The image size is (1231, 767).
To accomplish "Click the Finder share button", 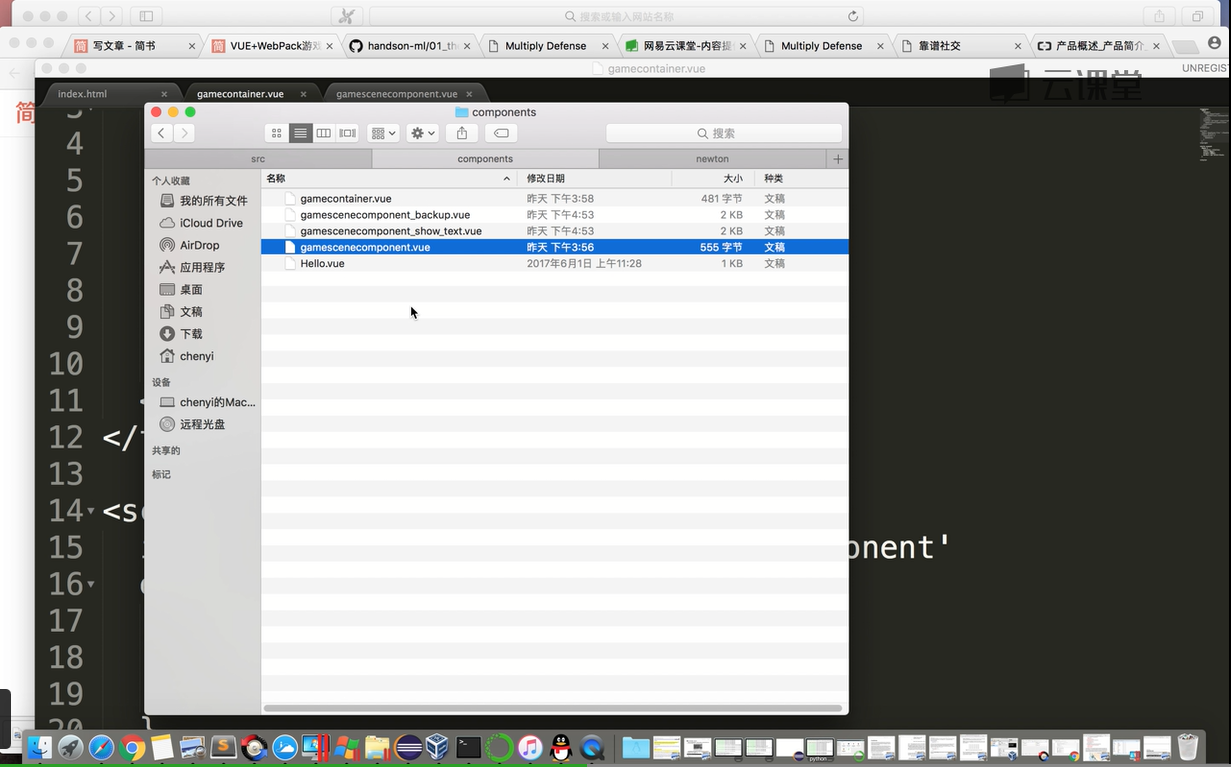I will (x=462, y=133).
